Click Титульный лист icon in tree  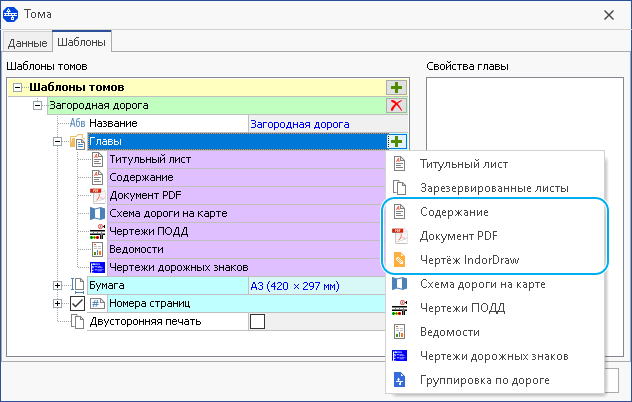(97, 159)
